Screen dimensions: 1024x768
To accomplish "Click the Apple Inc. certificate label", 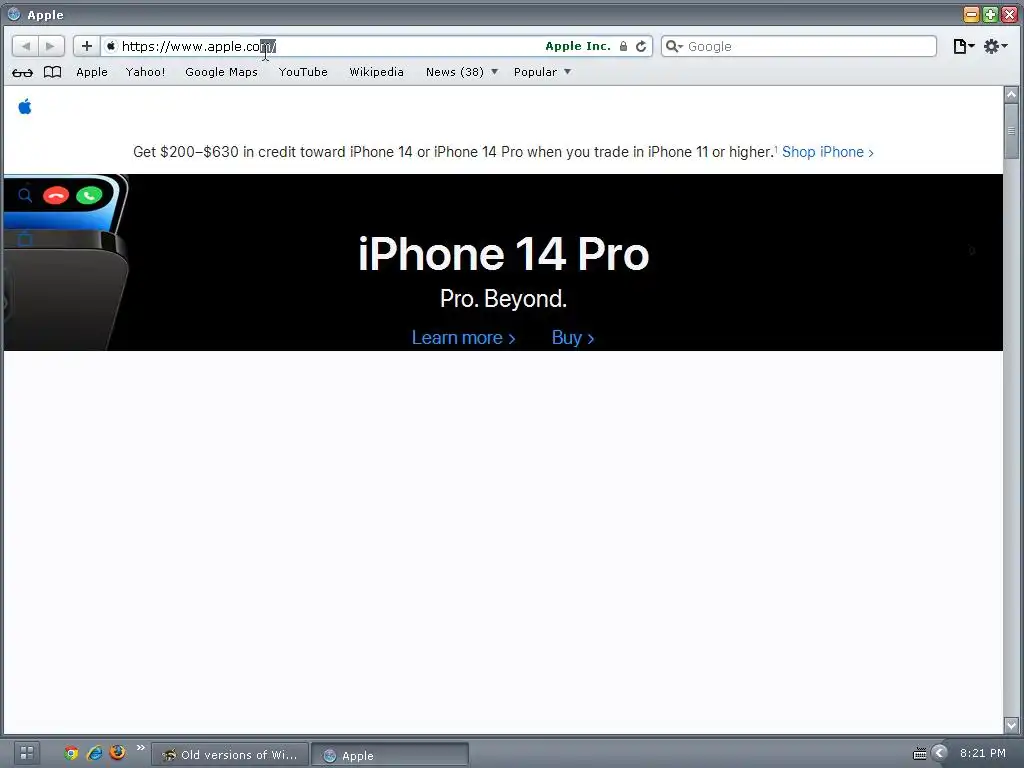I will (578, 46).
